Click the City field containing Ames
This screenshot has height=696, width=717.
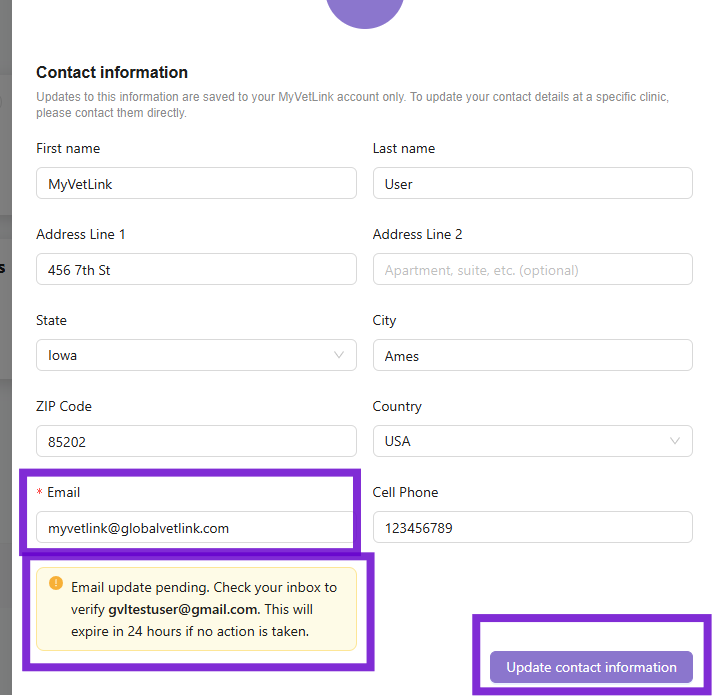(x=533, y=355)
